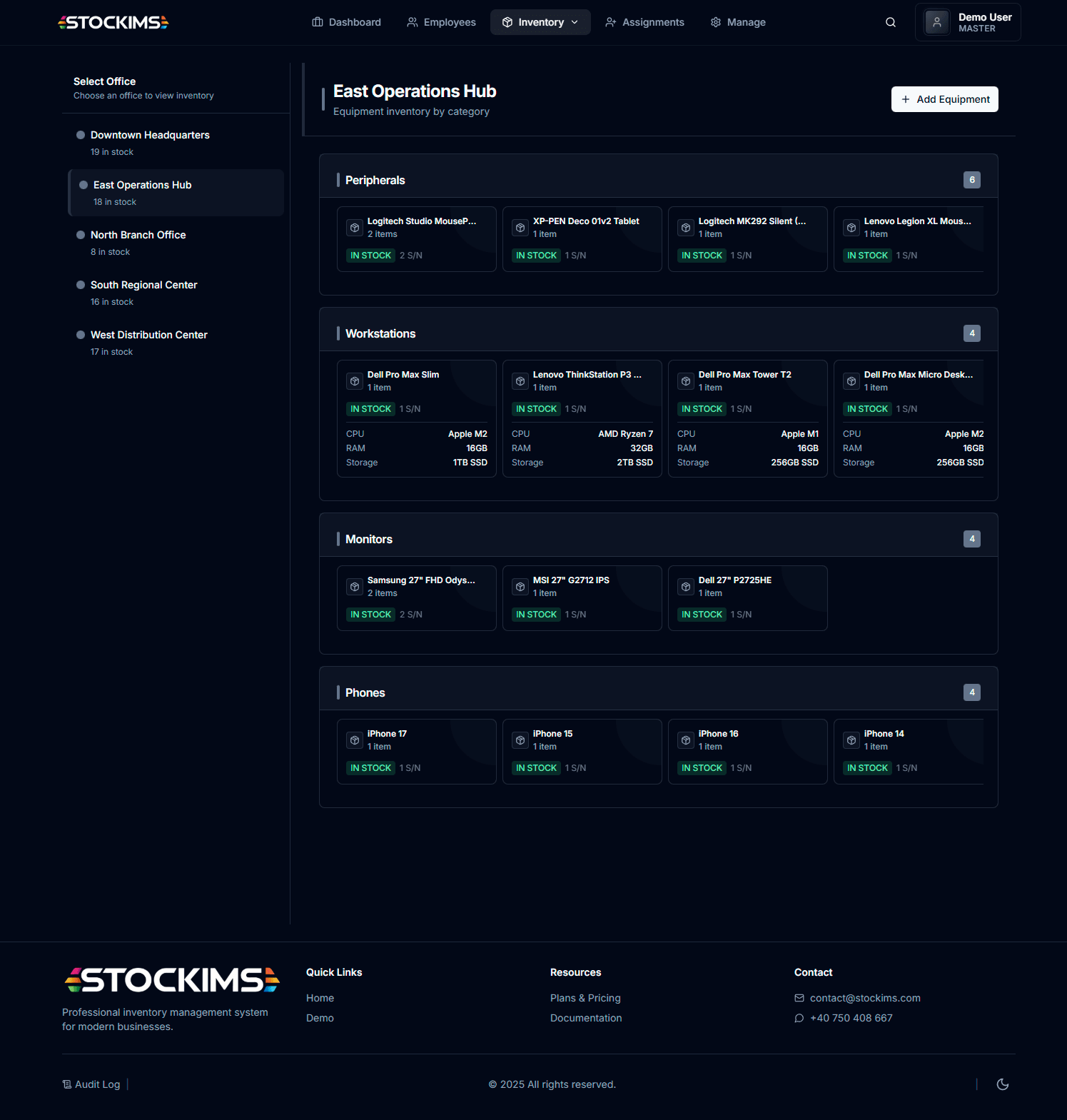Open the Lenovo ThinkStation P3 card
This screenshot has height=1120, width=1067.
tap(582, 418)
